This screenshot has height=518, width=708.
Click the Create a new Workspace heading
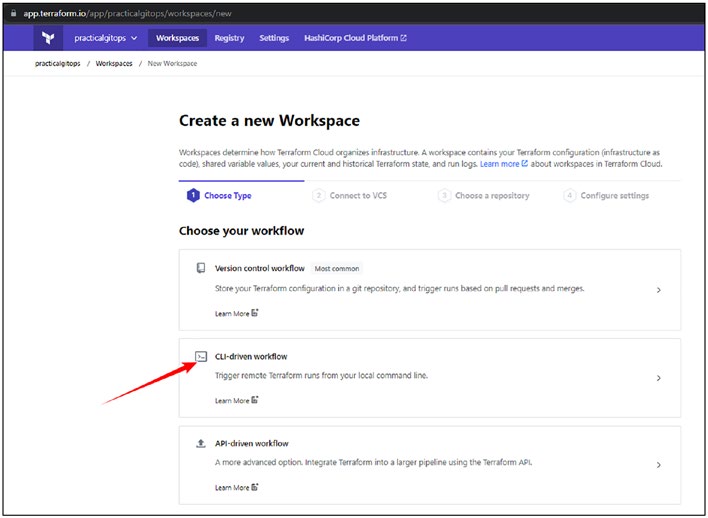[x=269, y=121]
